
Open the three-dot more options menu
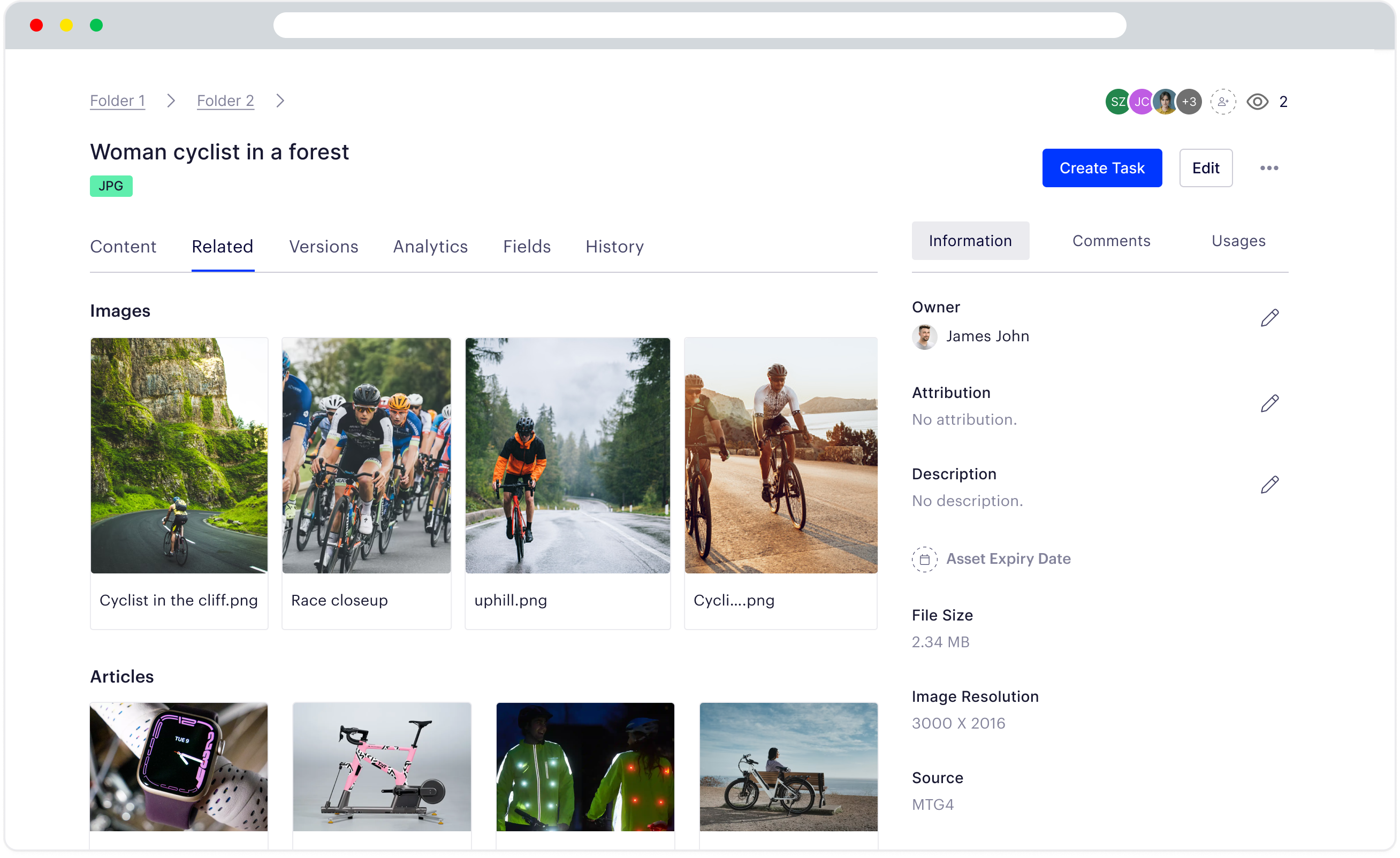tap(1269, 168)
